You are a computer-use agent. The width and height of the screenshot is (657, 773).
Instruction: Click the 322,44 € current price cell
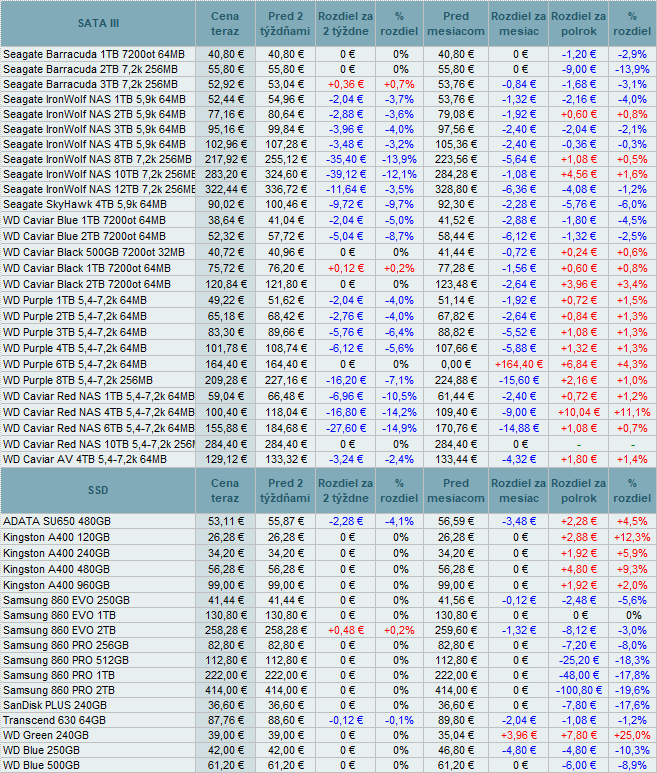[225, 189]
